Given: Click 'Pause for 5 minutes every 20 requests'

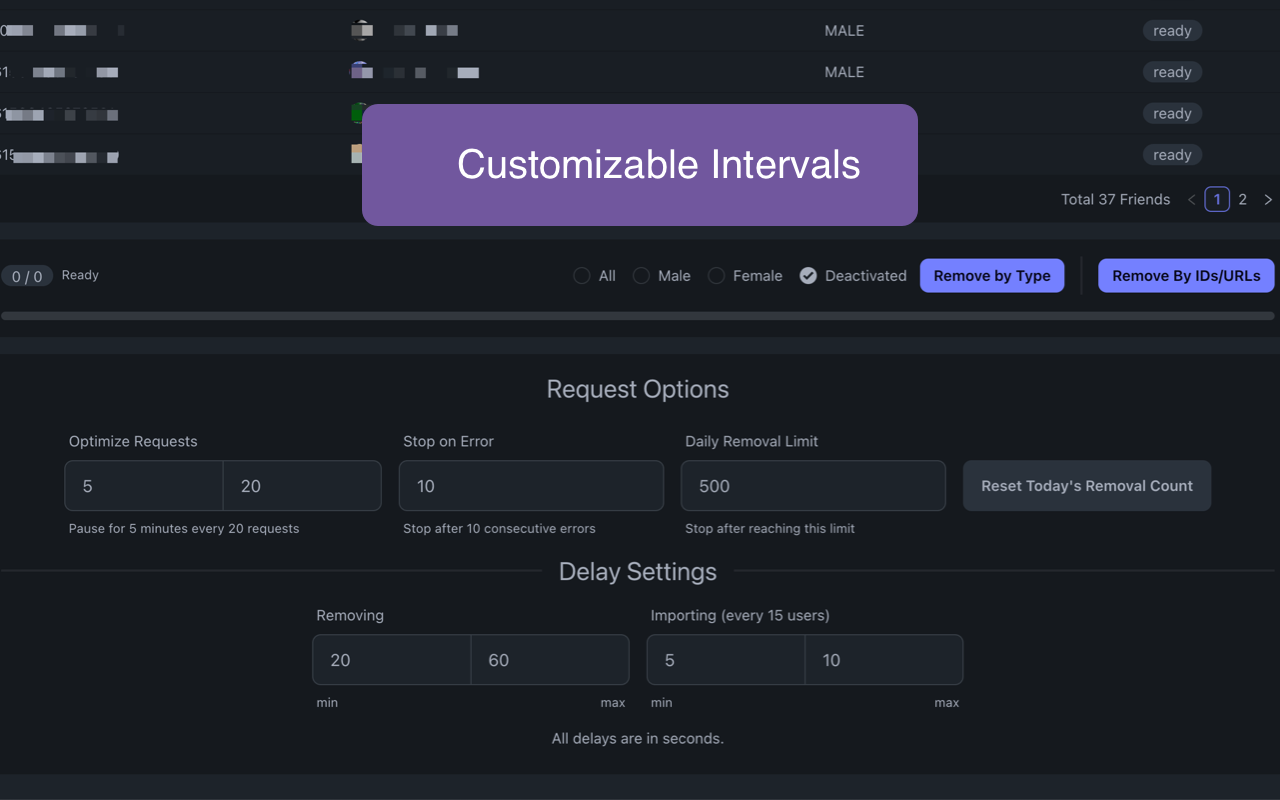Looking at the screenshot, I should point(184,528).
